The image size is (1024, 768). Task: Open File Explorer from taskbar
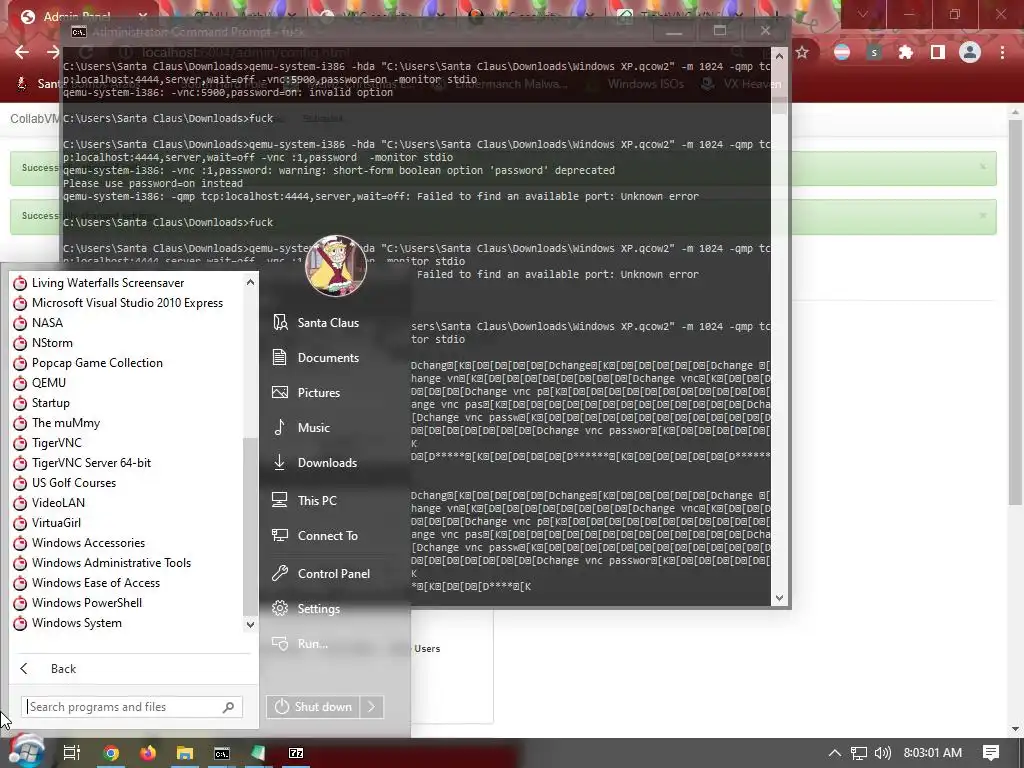[185, 753]
